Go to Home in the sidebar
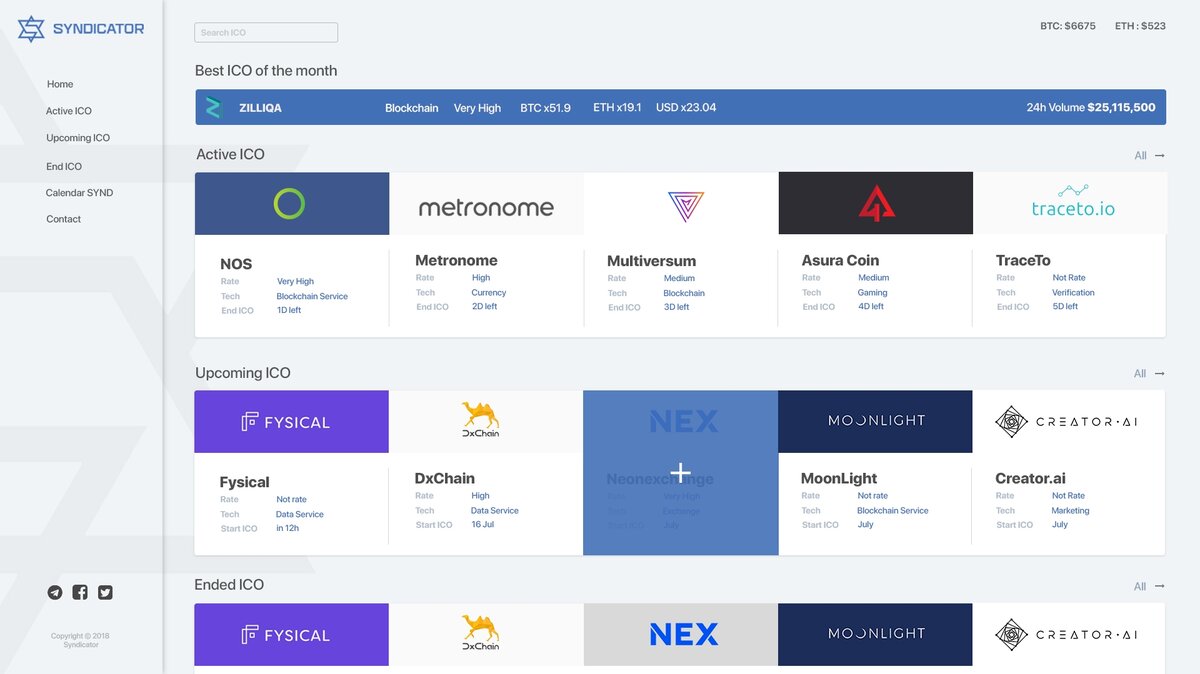The height and width of the screenshot is (674, 1200). pos(60,84)
